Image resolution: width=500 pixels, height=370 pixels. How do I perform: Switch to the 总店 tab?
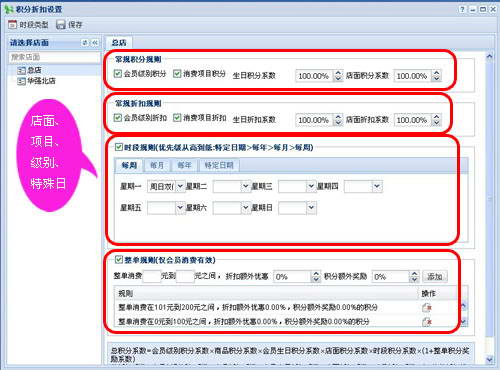click(x=119, y=42)
